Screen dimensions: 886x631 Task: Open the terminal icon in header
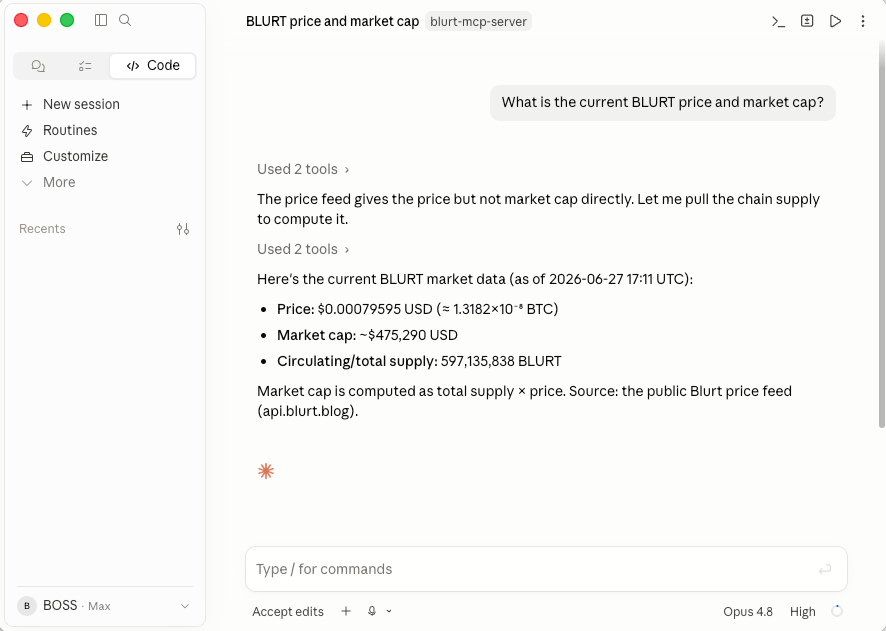(x=778, y=21)
